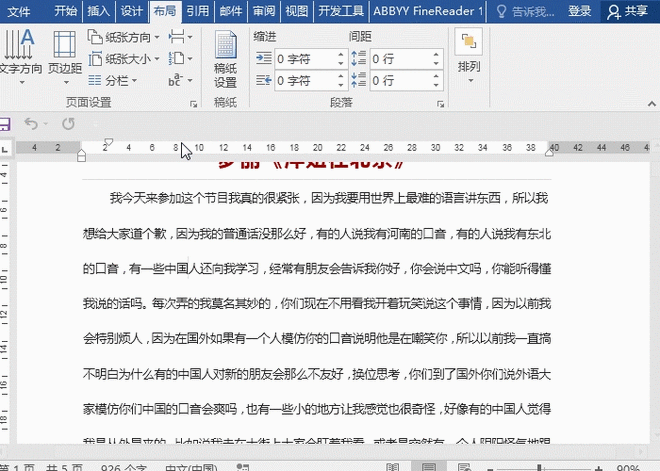Switch to web layout view icon

pyautogui.click(x=464, y=467)
